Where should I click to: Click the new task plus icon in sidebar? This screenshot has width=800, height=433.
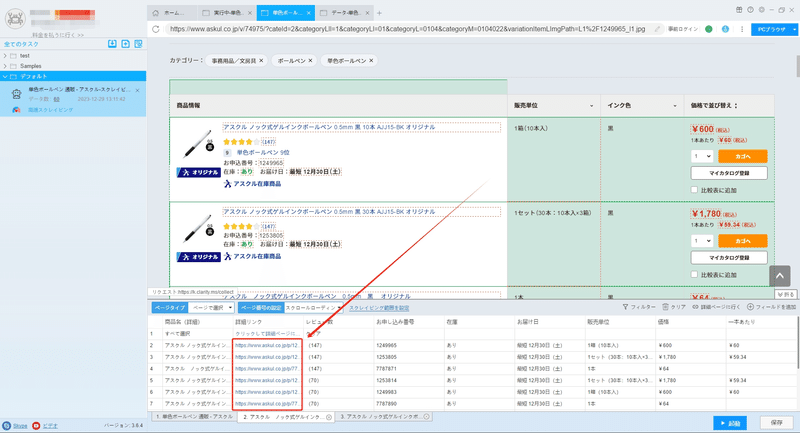pyautogui.click(x=126, y=44)
